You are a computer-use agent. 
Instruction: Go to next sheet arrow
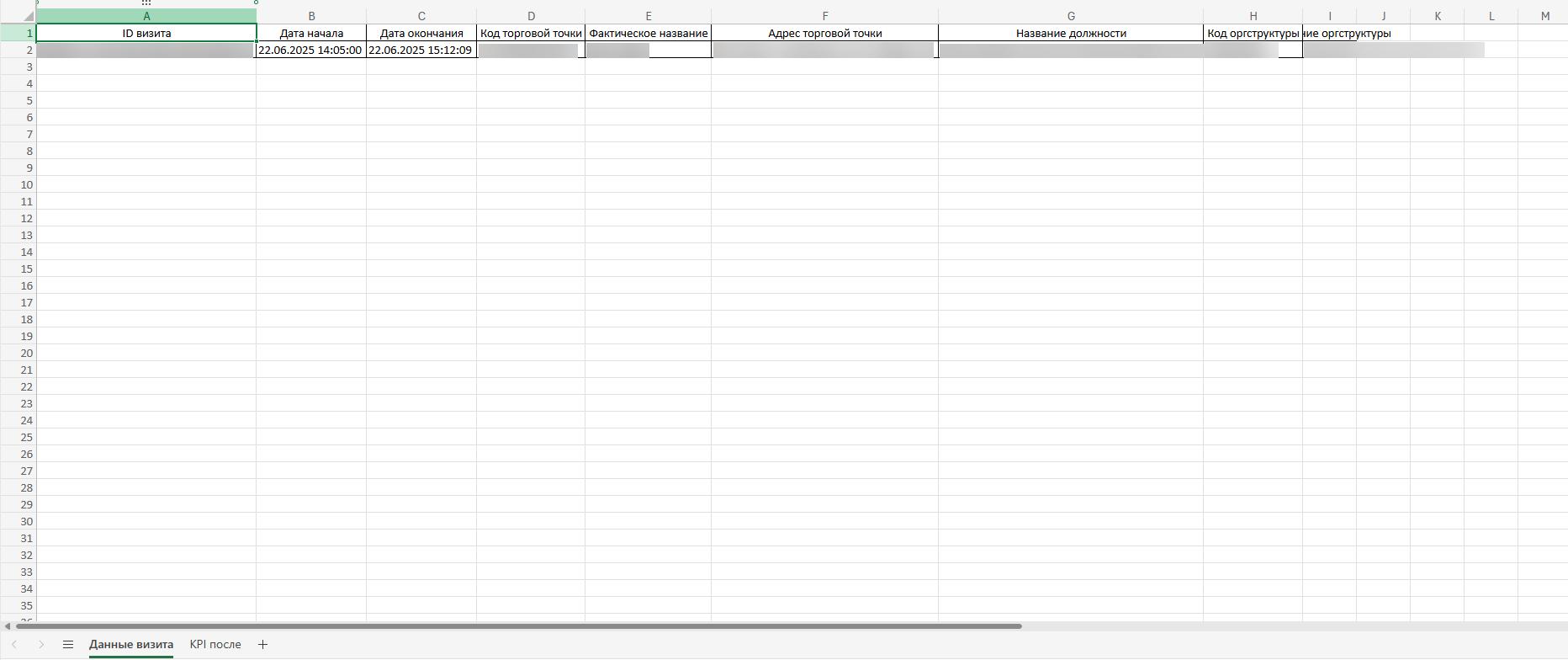[41, 645]
